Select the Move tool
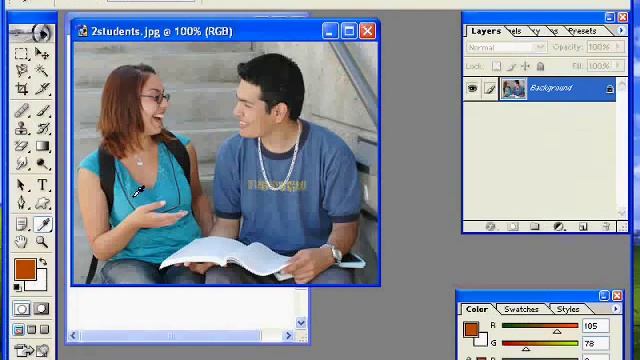The width and height of the screenshot is (640, 360). coord(42,53)
